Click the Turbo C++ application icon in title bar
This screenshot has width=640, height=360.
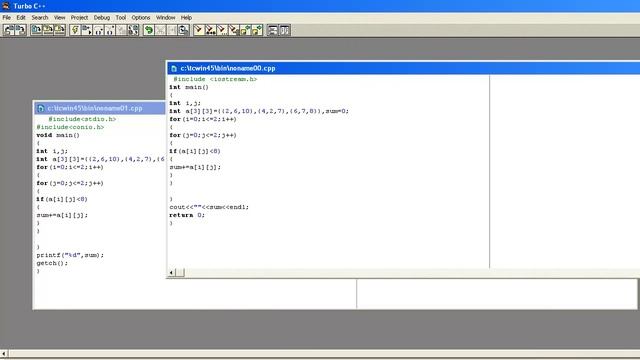[x=6, y=6]
